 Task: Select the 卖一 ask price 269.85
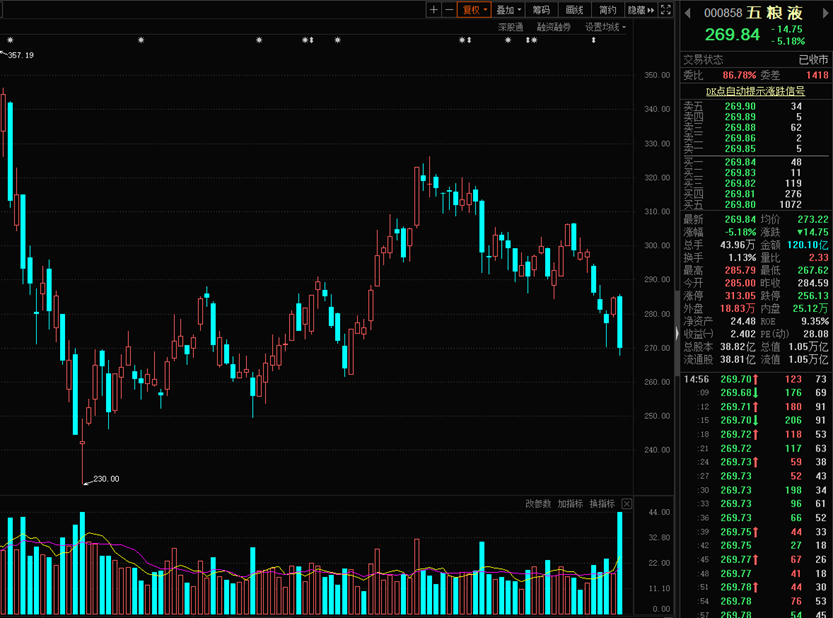pos(740,149)
